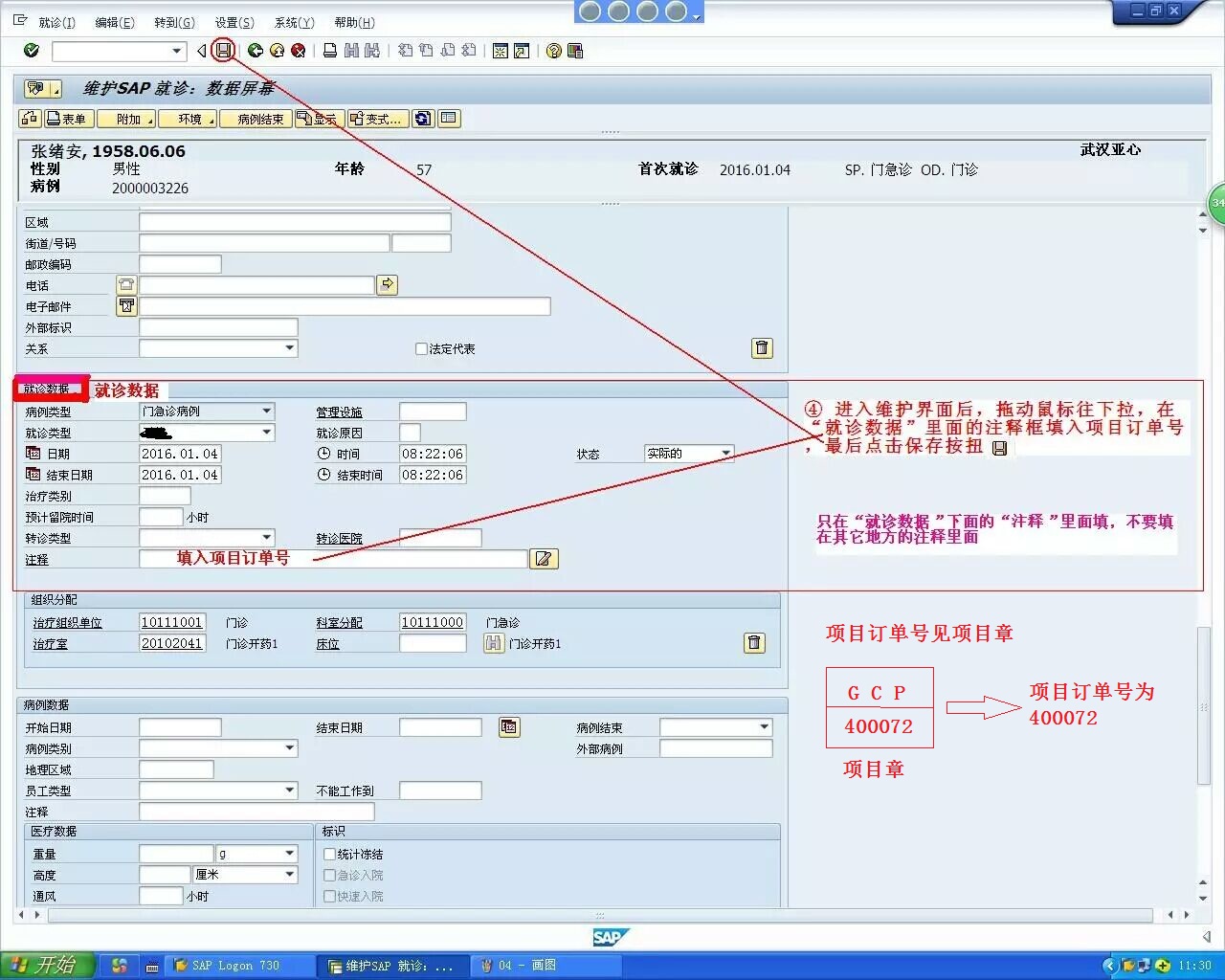The image size is (1225, 980).
Task: Click the green checkmark Enter icon
Action: pos(32,51)
